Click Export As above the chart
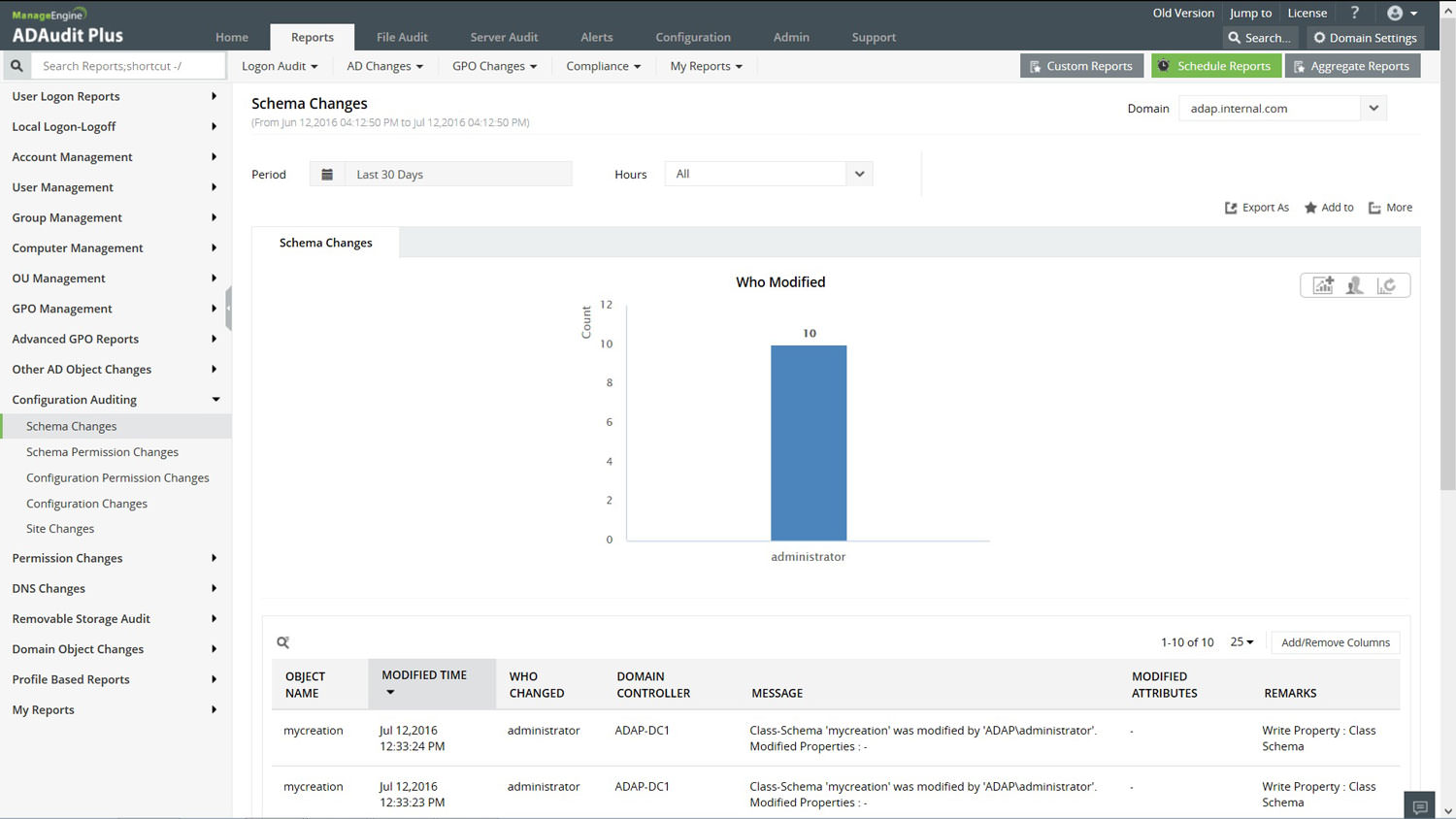Image resolution: width=1456 pixels, height=819 pixels. click(x=1257, y=208)
